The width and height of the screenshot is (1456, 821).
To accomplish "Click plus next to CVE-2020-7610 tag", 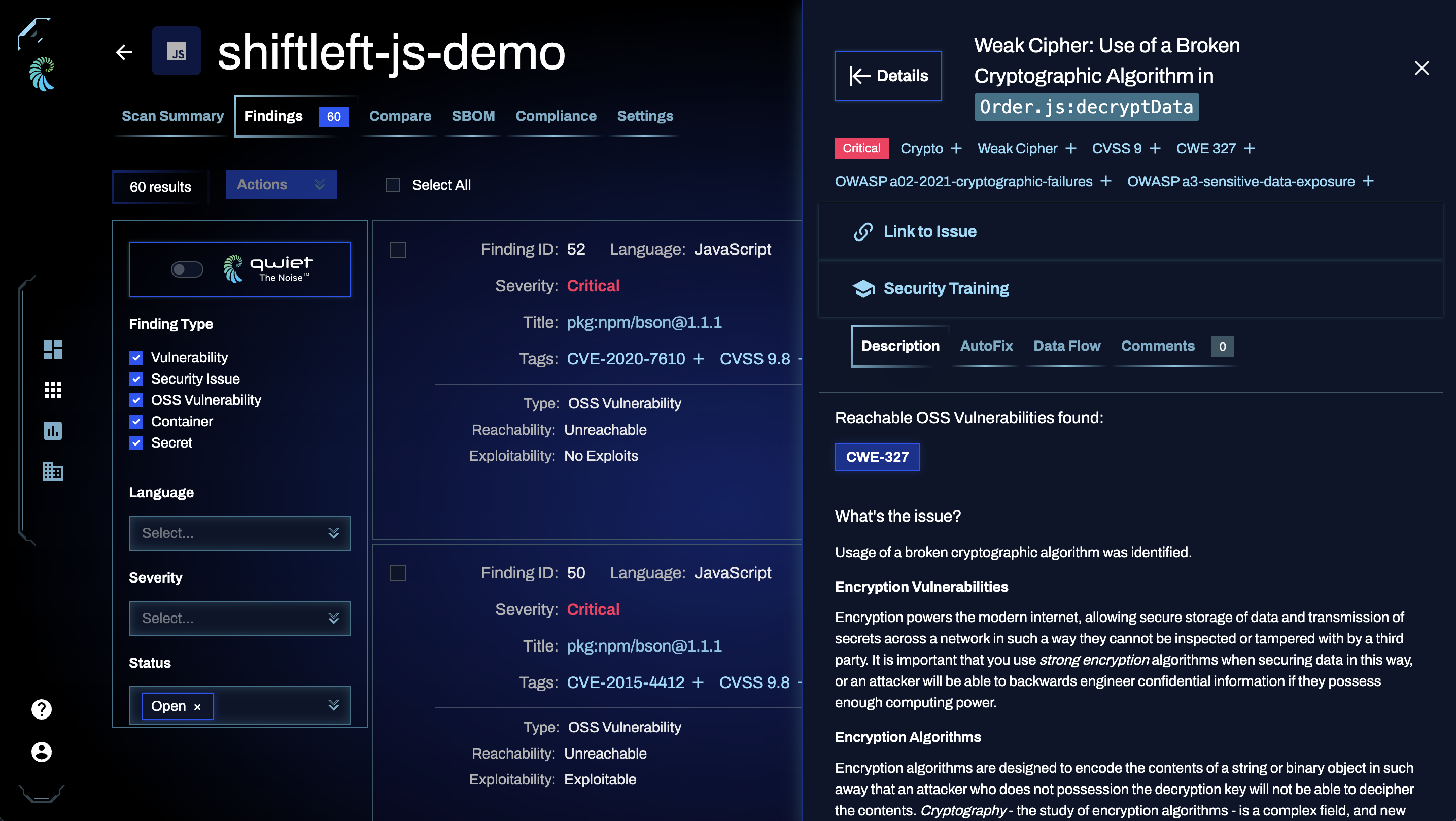I will point(699,359).
